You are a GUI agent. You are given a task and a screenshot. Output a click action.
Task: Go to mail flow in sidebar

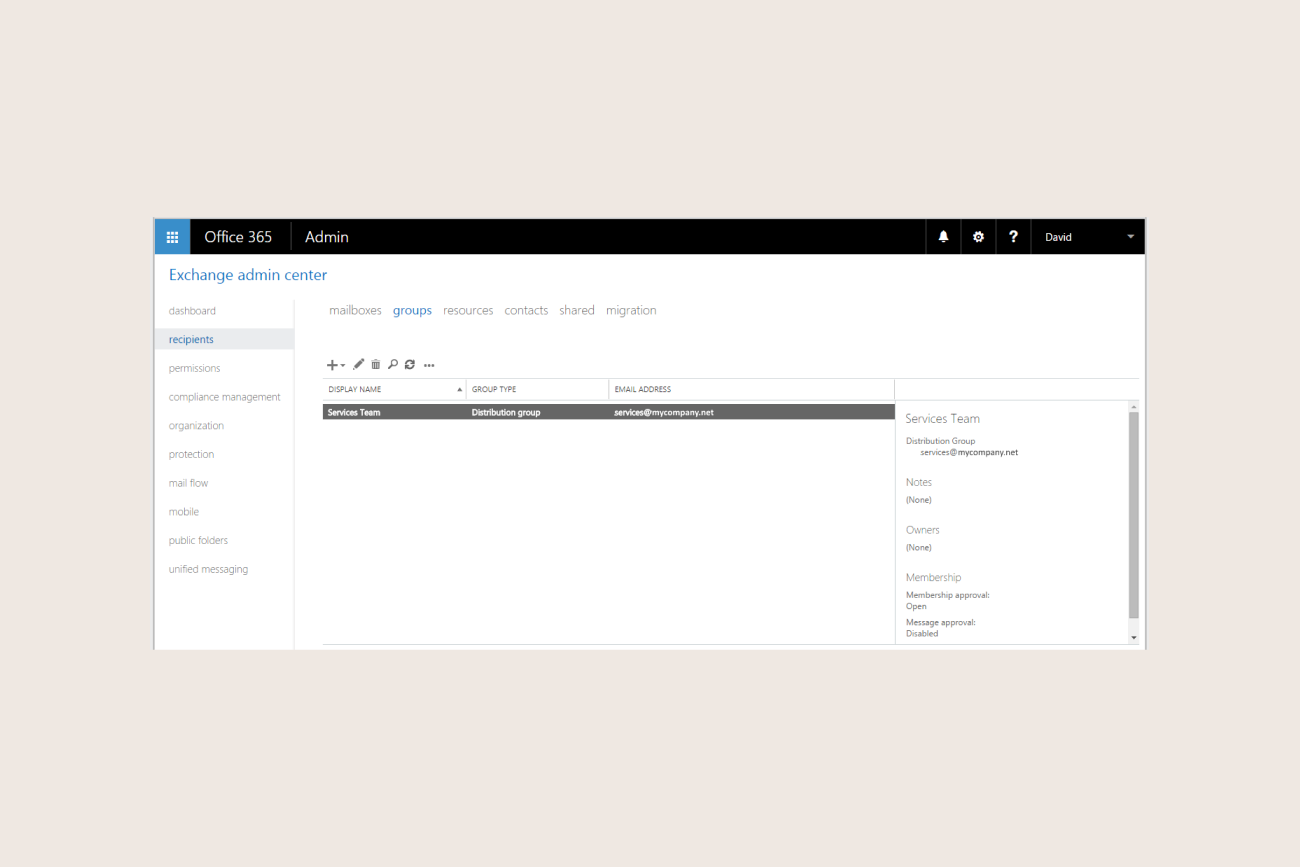click(x=188, y=483)
